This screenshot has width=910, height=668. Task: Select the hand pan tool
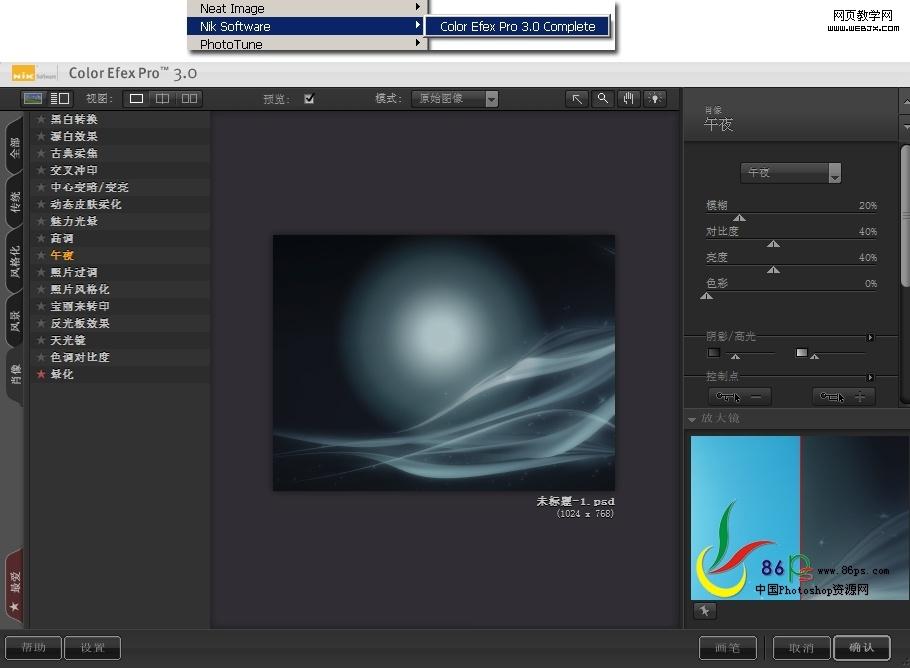coord(629,99)
